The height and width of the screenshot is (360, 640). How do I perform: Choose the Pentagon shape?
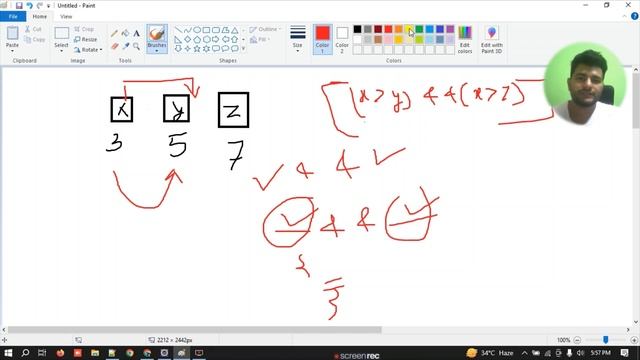click(197, 40)
